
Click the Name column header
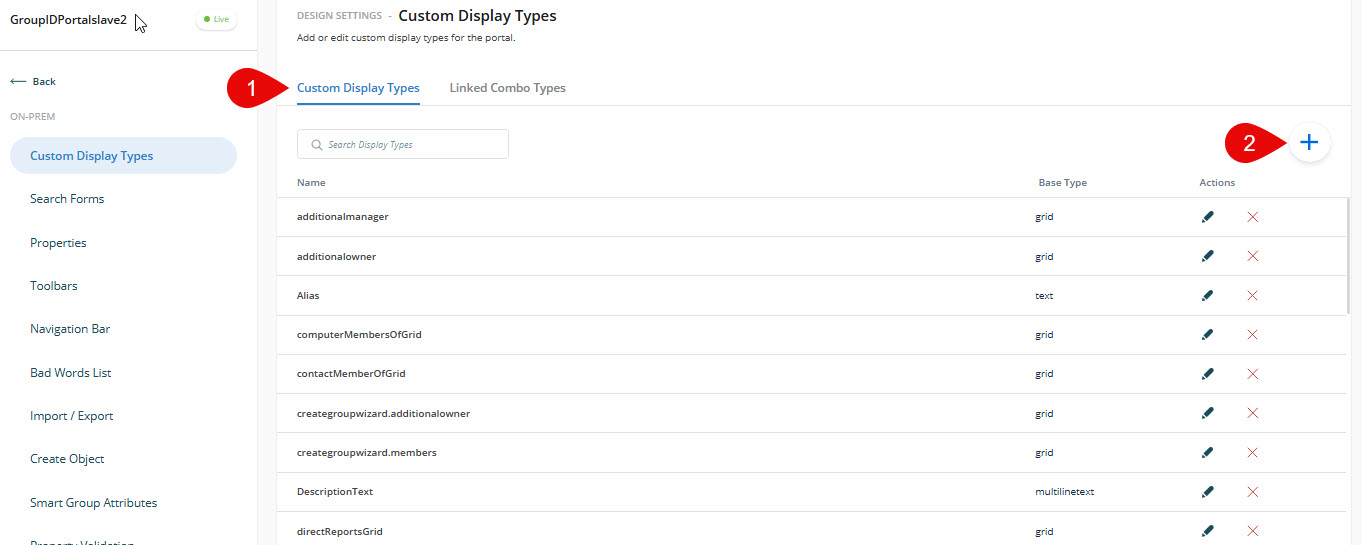[311, 183]
